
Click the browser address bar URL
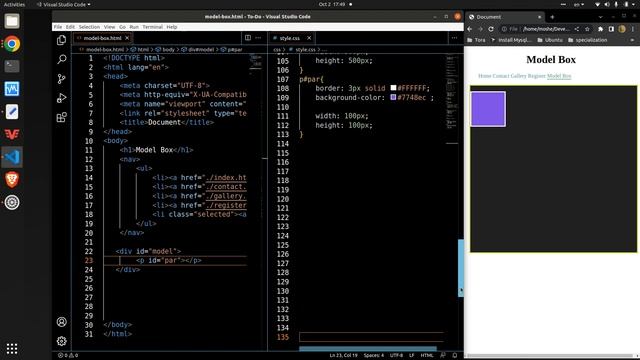pos(546,29)
